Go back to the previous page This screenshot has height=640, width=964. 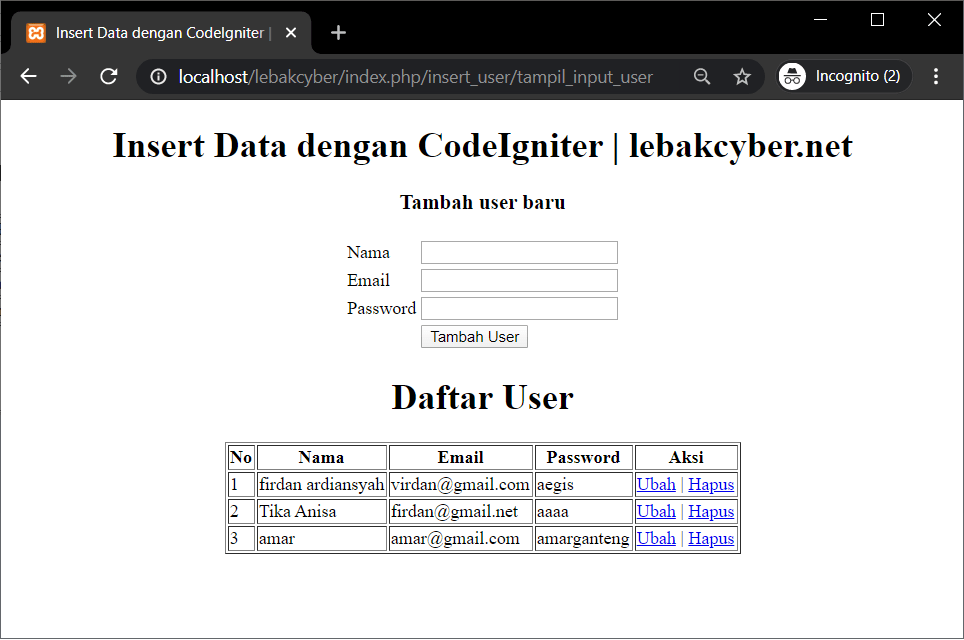[29, 76]
